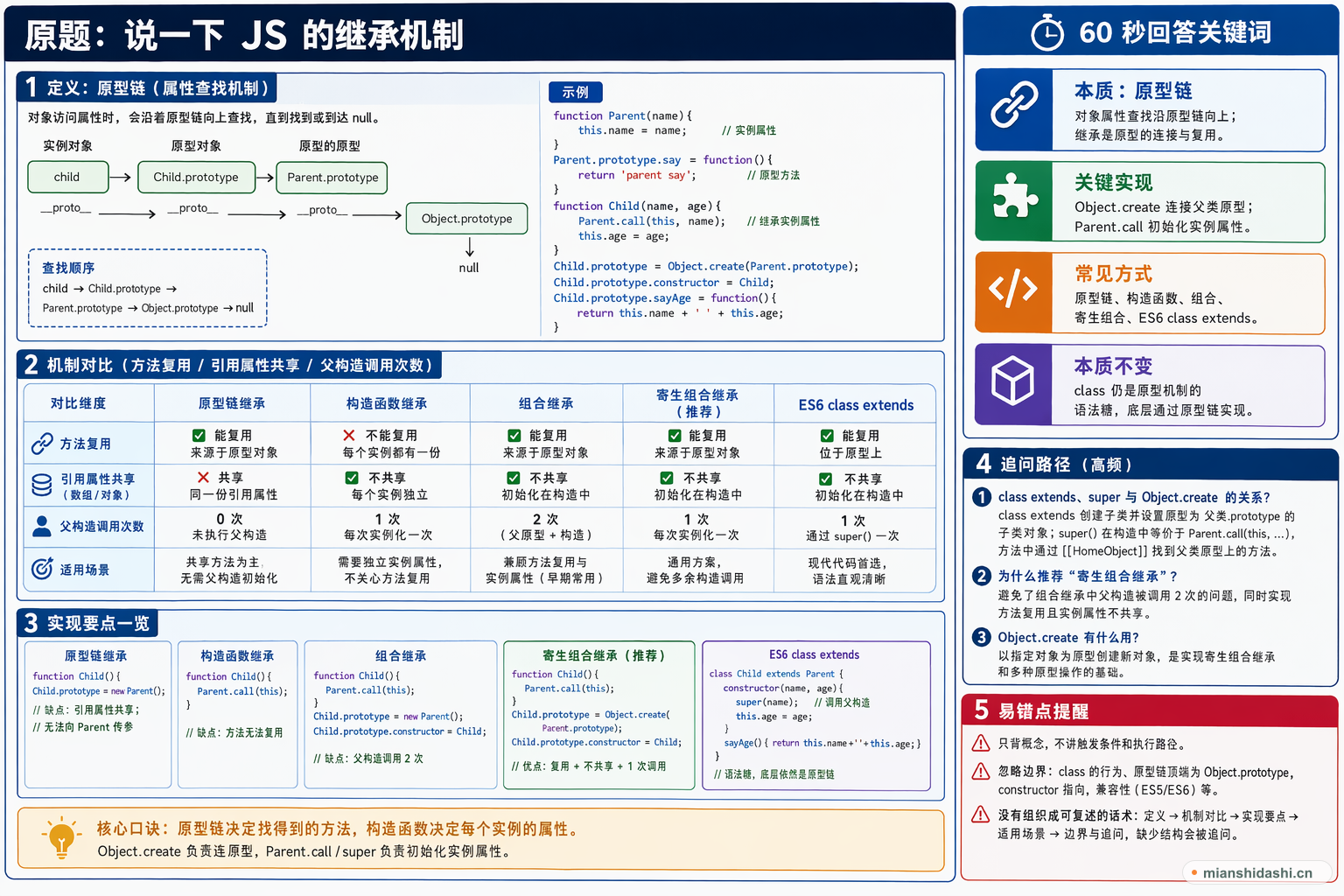Click 不共享 checkmark in ES6 class extends column
Viewport: 1344px width, 896px height.
click(x=825, y=479)
